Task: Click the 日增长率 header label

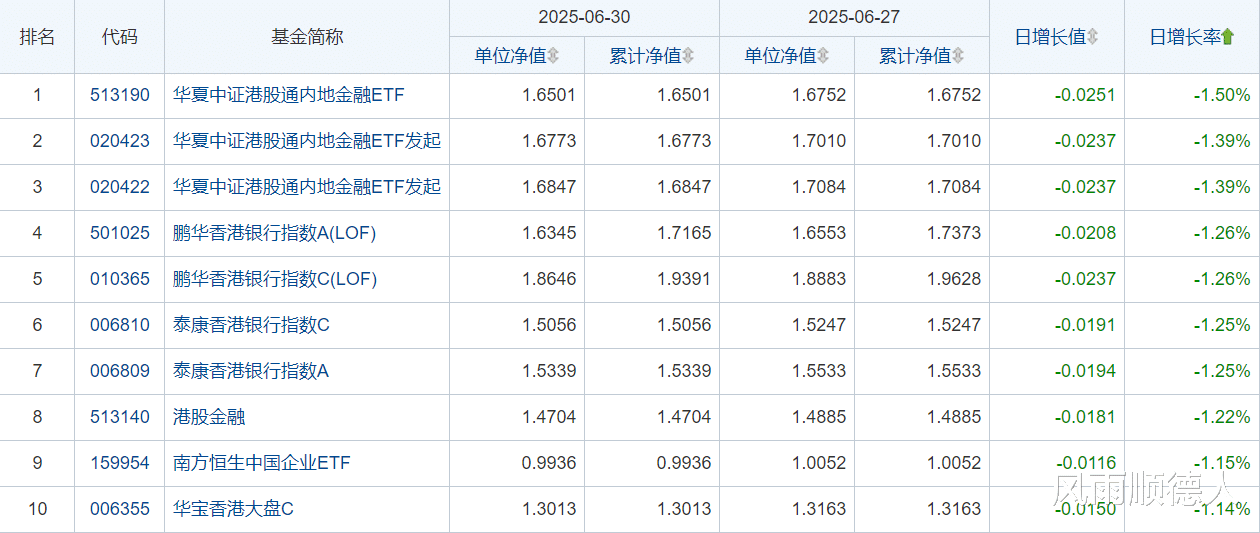Action: tap(1185, 37)
